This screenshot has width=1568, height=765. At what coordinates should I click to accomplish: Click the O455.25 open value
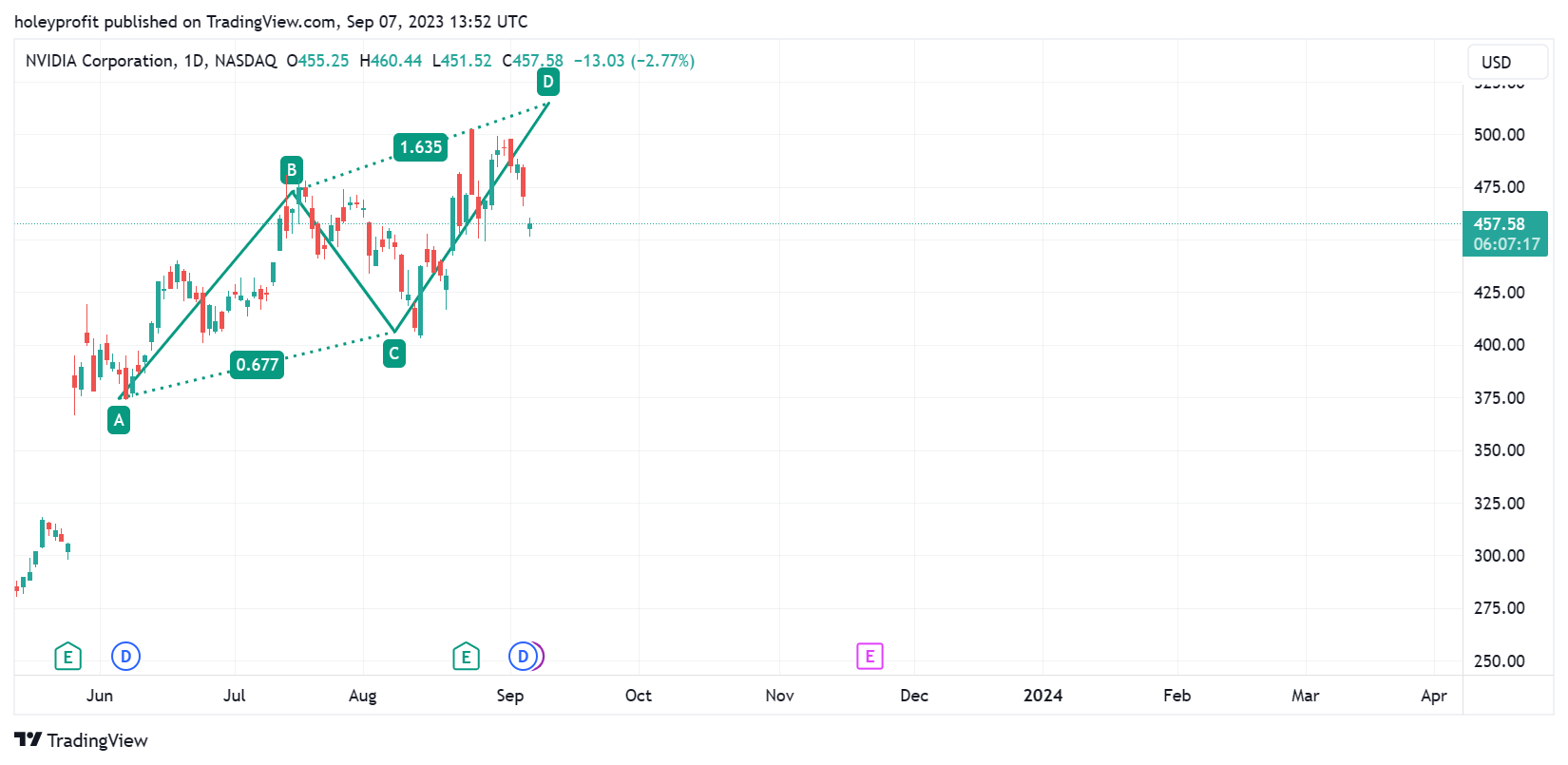click(317, 60)
